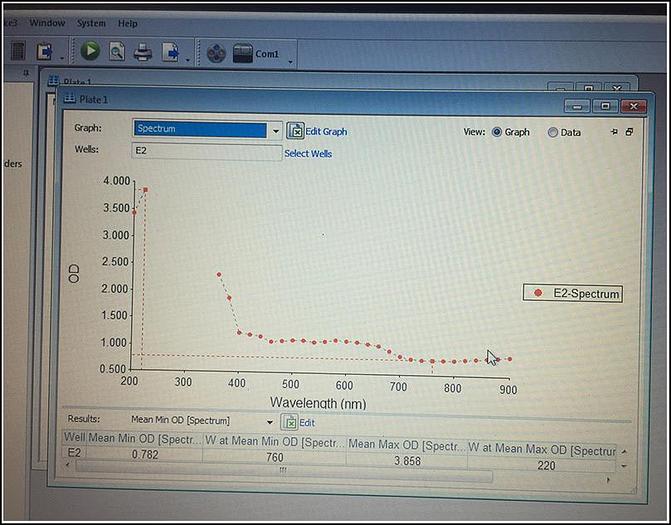This screenshot has height=525, width=671.
Task: Expand the Graph Spectrum dropdown
Action: 276,131
